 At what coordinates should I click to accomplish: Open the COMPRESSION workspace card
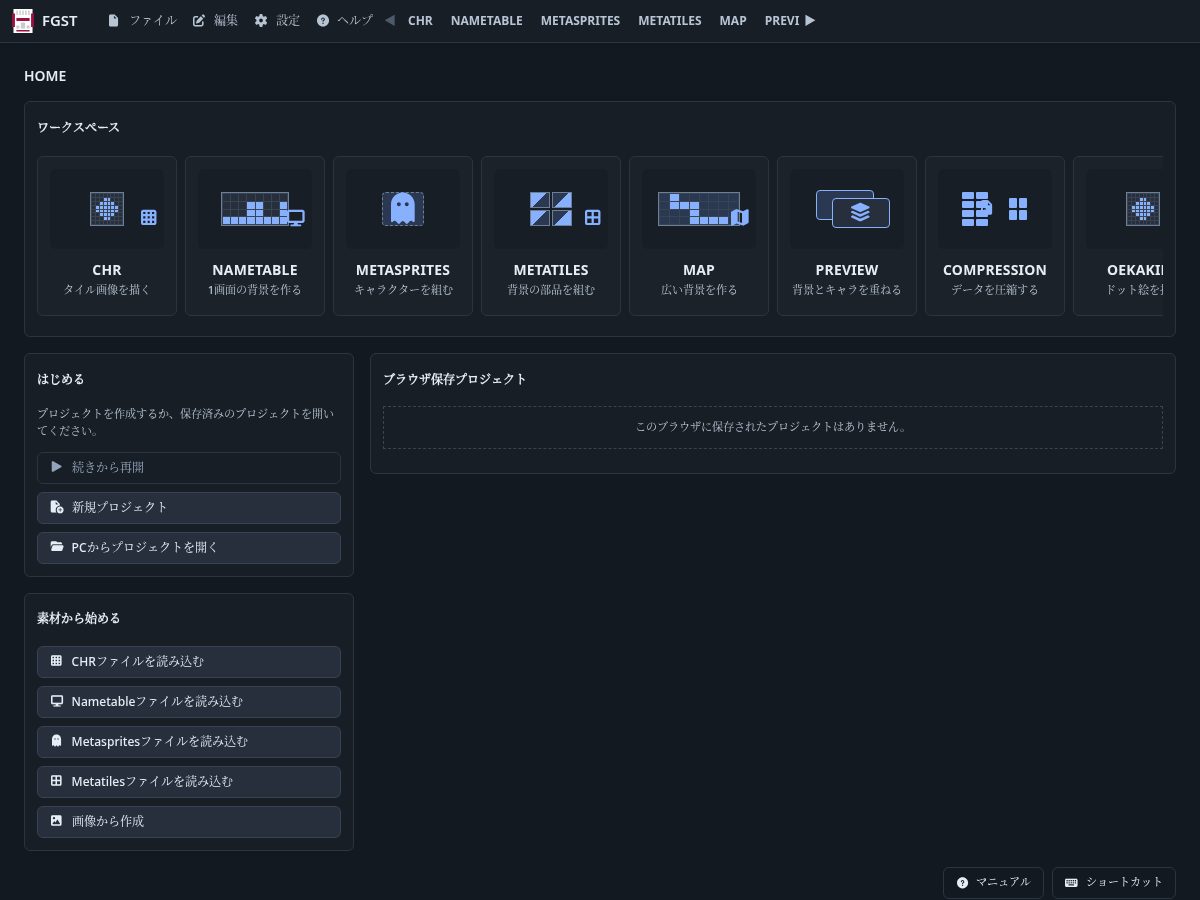tap(995, 236)
